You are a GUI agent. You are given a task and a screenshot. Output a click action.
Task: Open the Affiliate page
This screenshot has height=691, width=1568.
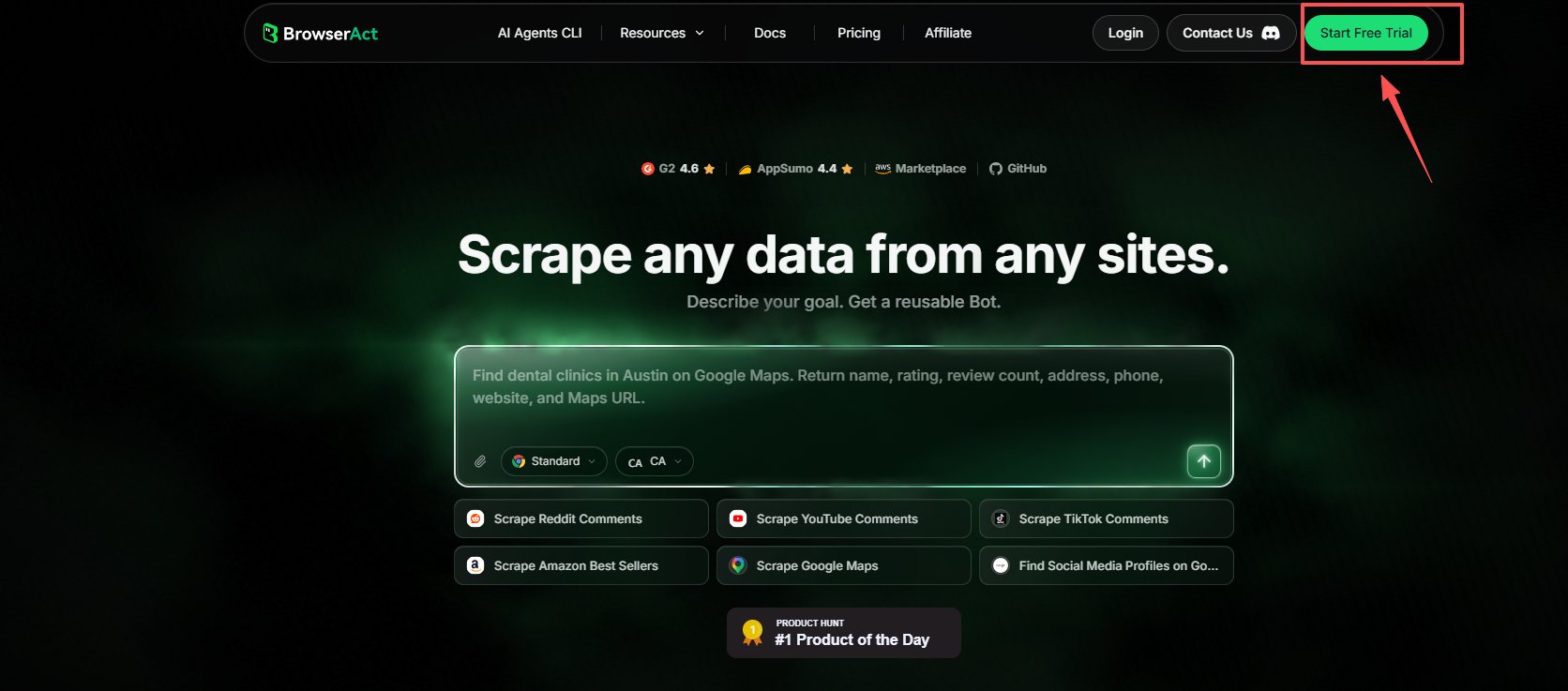948,33
